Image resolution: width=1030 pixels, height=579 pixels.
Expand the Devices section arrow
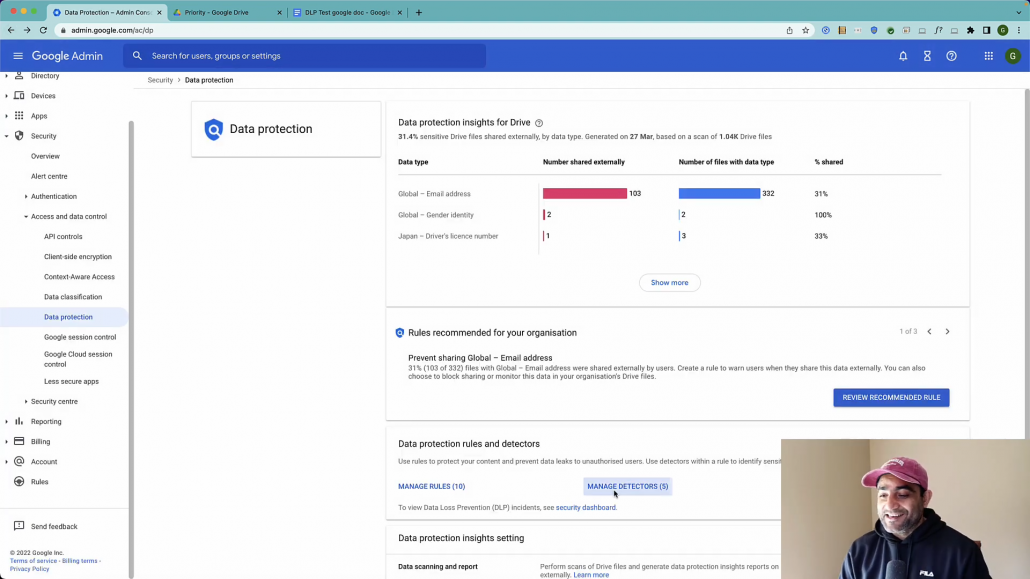[x=7, y=96]
